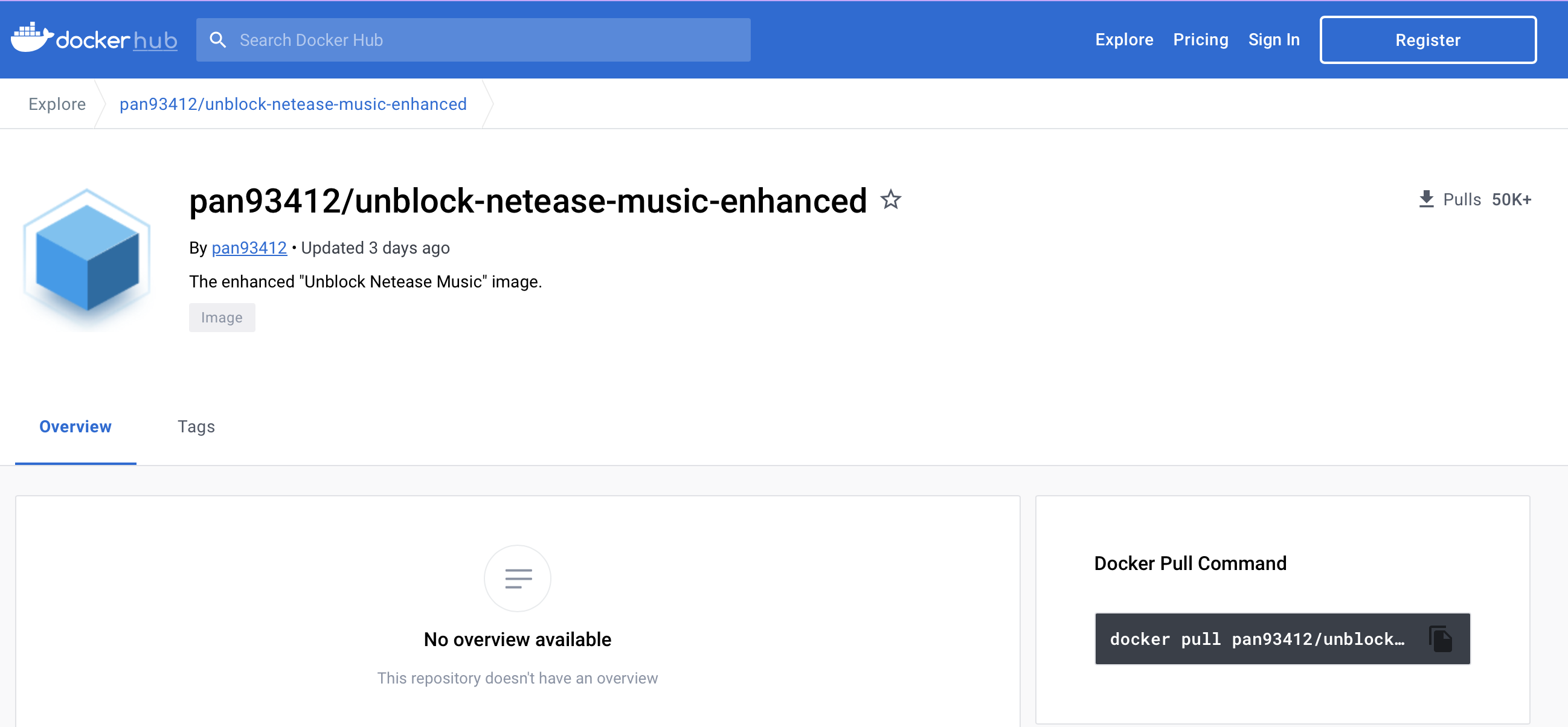The height and width of the screenshot is (727, 1568).
Task: Open the pan93412 author profile link
Action: [x=249, y=248]
